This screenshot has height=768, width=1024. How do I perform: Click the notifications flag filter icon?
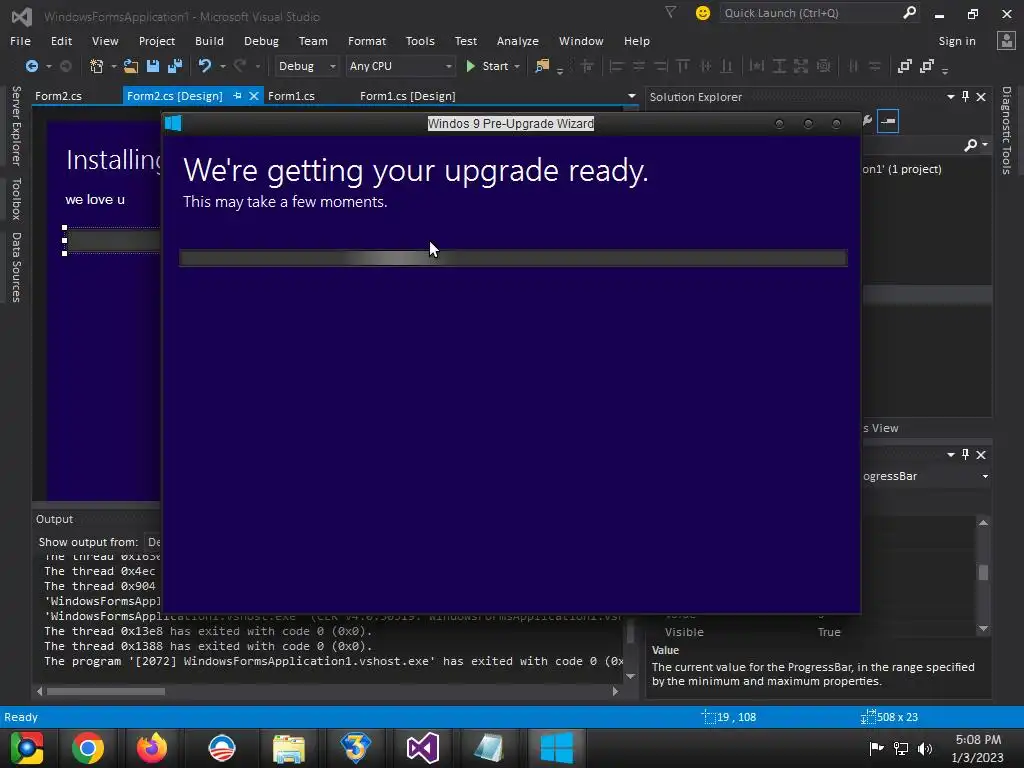[x=671, y=12]
